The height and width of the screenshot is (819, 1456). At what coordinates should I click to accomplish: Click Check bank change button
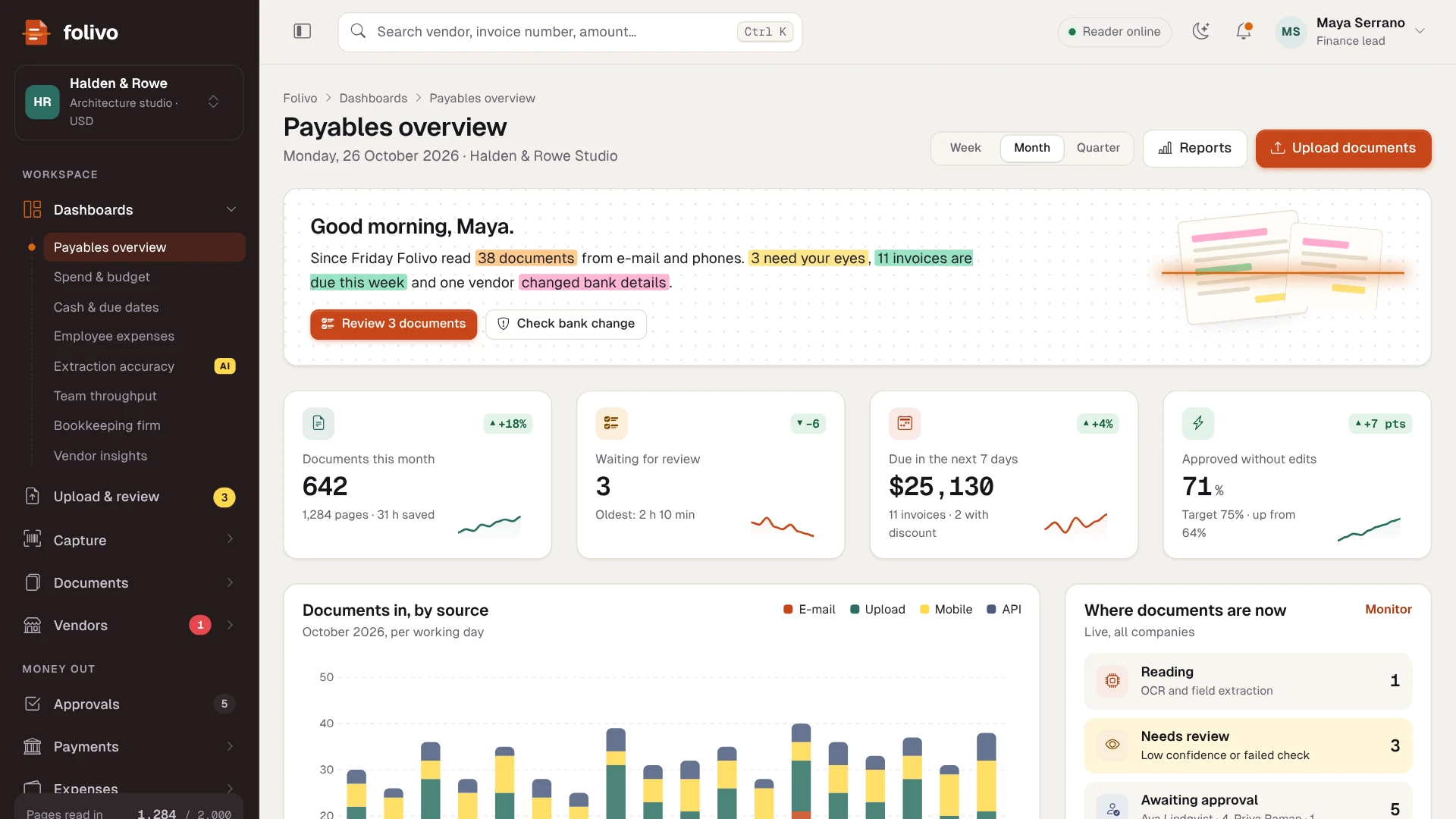click(x=566, y=324)
